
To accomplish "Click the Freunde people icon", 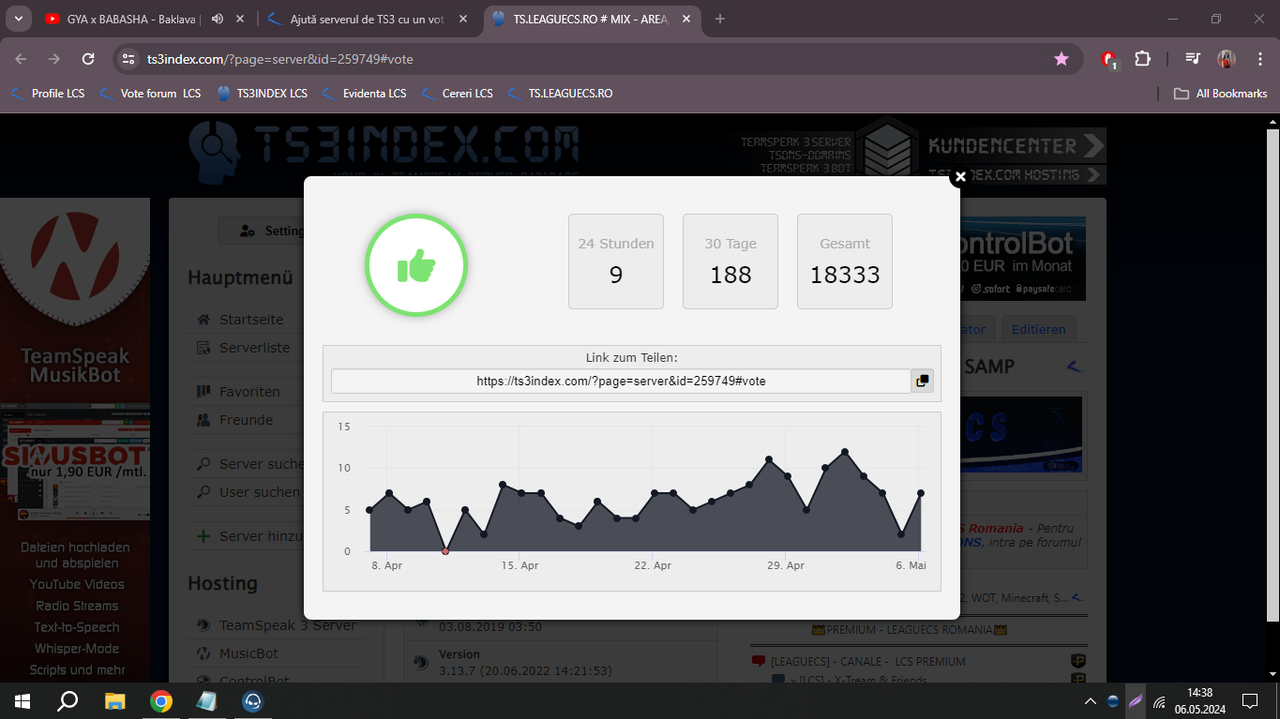I will pyautogui.click(x=204, y=420).
